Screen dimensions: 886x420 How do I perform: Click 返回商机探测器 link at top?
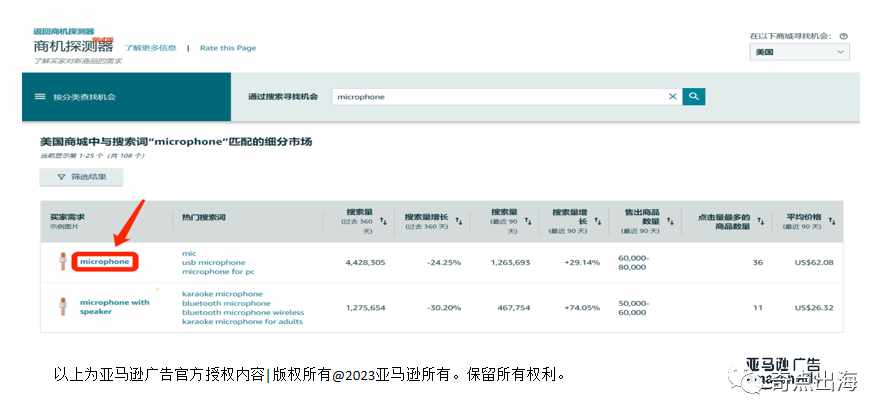pyautogui.click(x=64, y=32)
